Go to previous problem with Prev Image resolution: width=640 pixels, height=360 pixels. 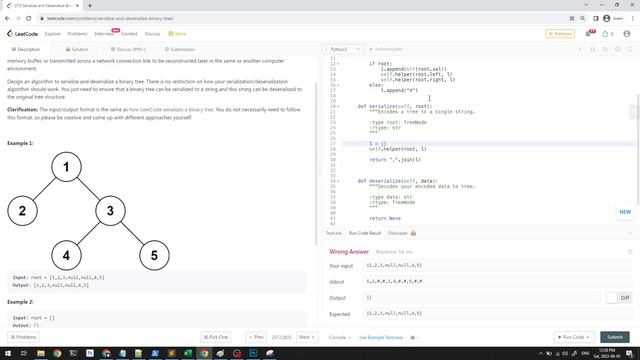pyautogui.click(x=256, y=337)
